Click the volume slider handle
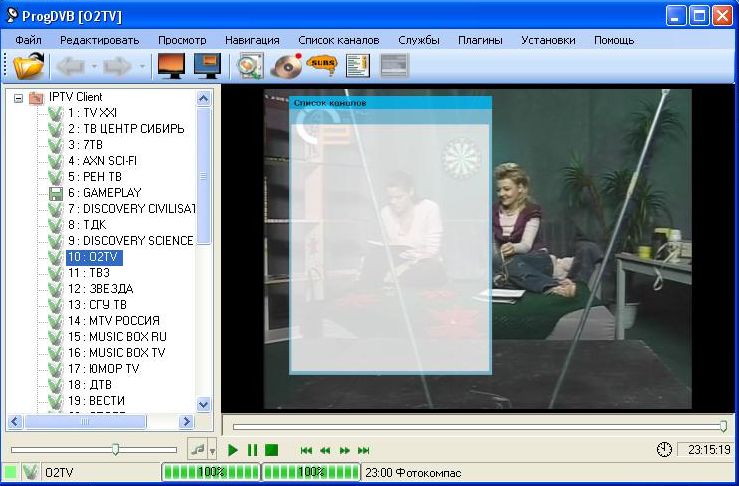The width and height of the screenshot is (739, 486). [116, 450]
